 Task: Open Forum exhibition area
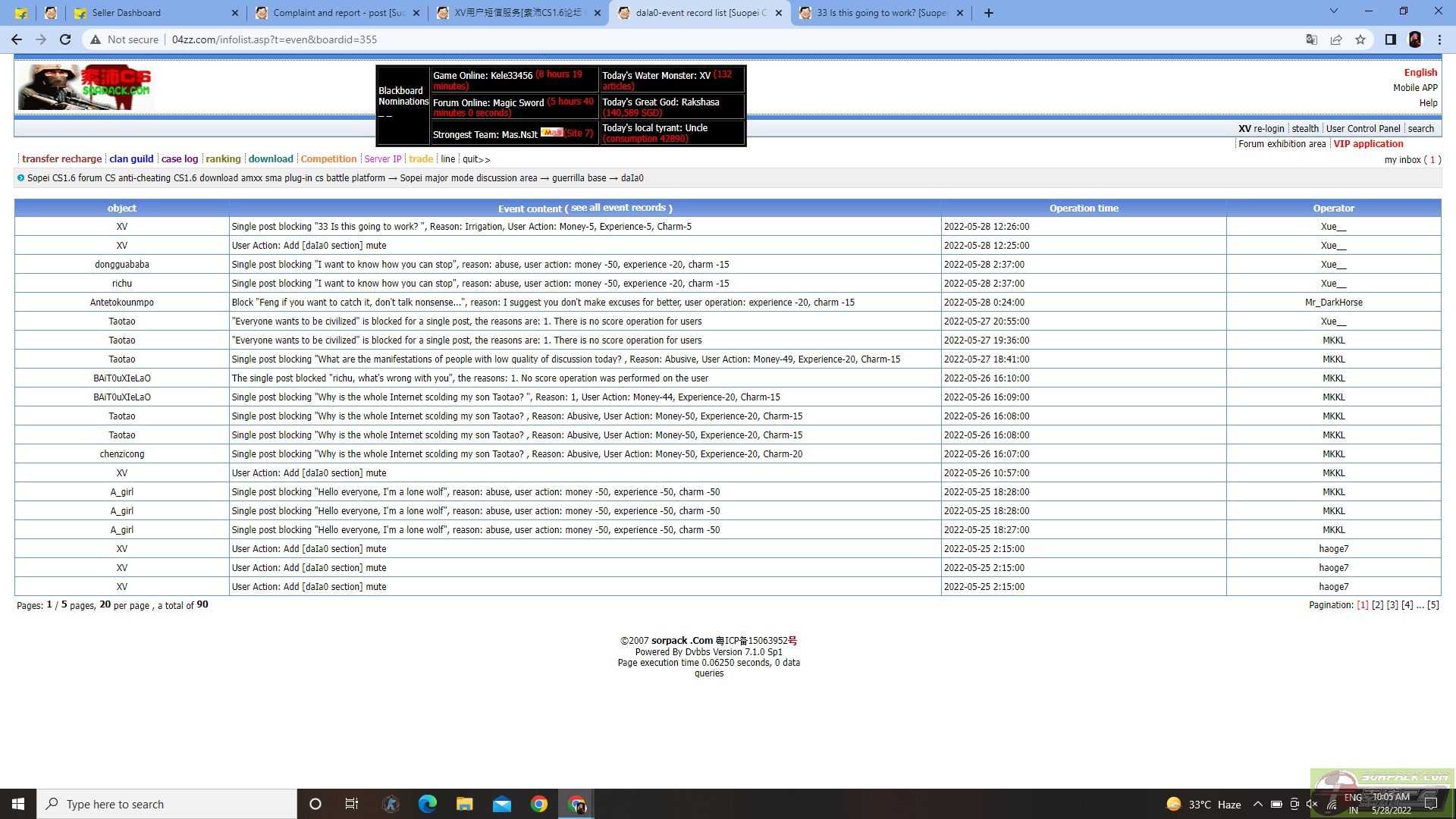tap(1282, 144)
